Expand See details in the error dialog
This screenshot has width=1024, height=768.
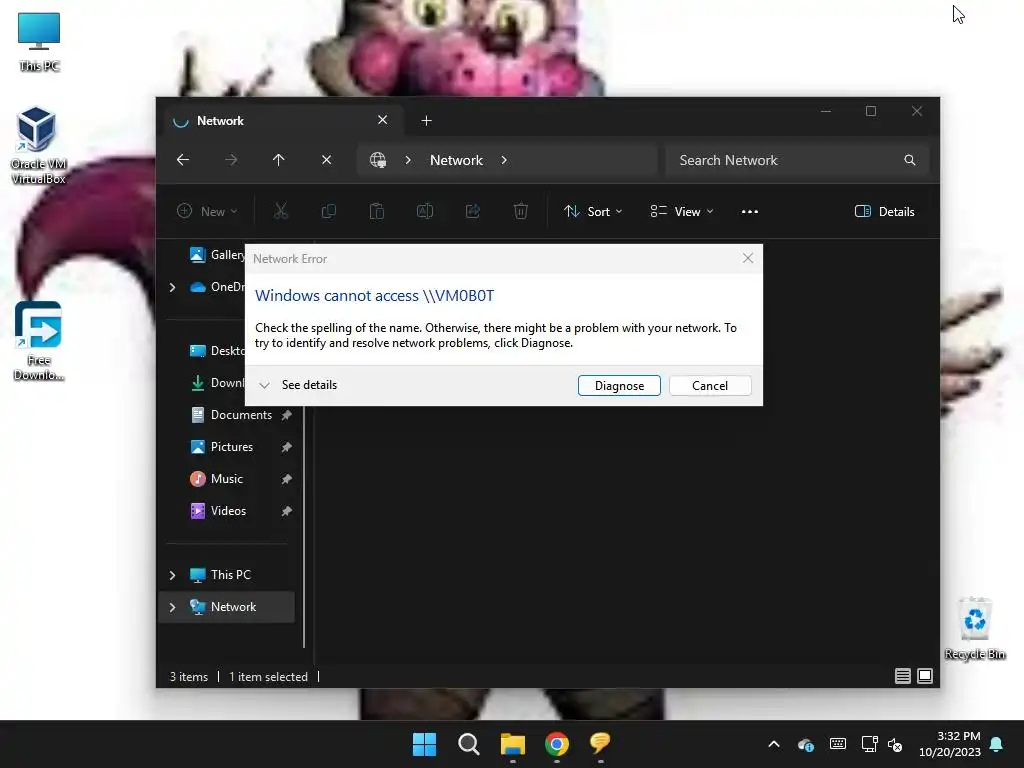pyautogui.click(x=298, y=385)
